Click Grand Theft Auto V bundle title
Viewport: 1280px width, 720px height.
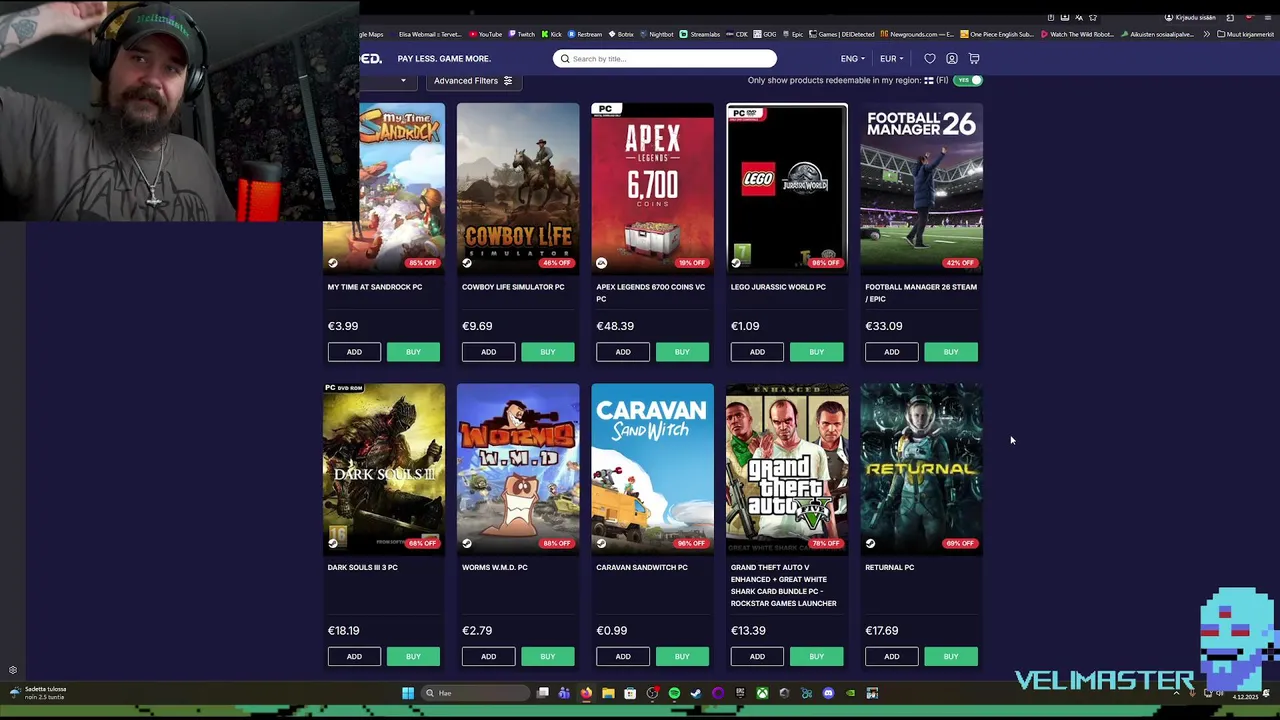(783, 586)
